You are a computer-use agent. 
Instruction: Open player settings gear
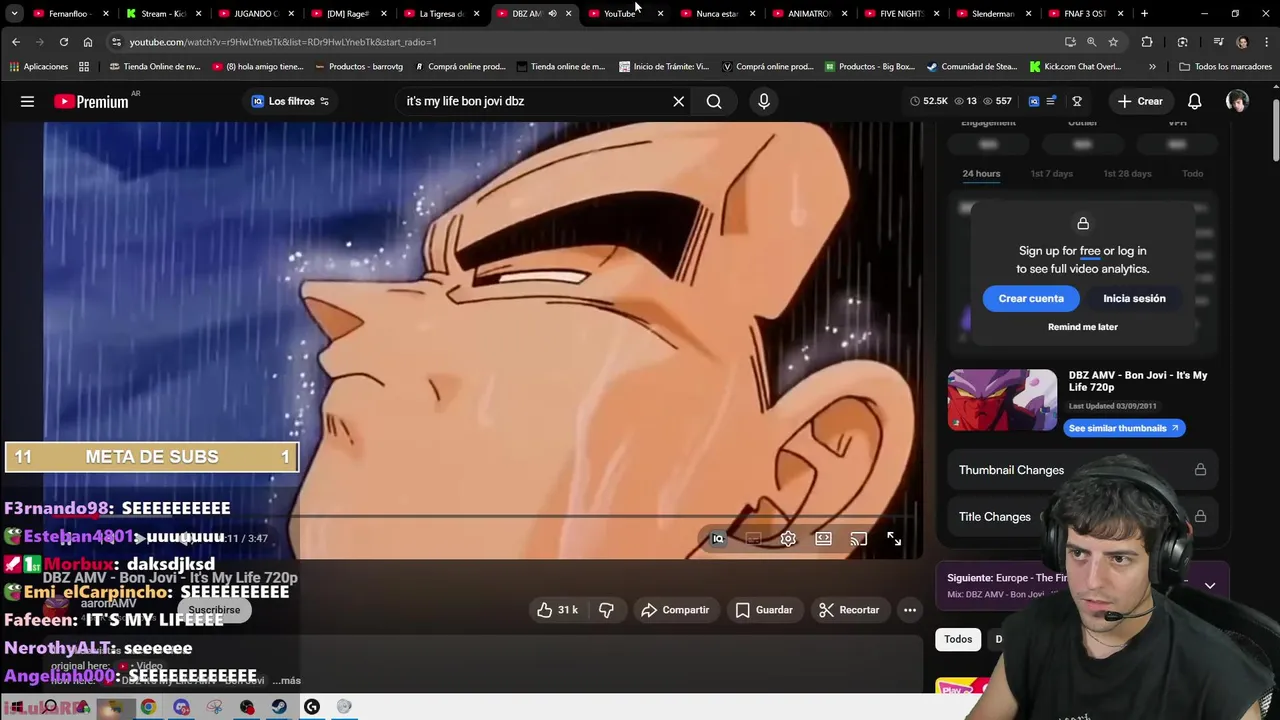(788, 539)
